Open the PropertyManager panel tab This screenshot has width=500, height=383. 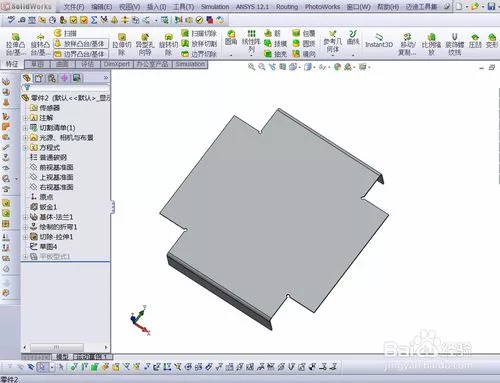pos(39,78)
